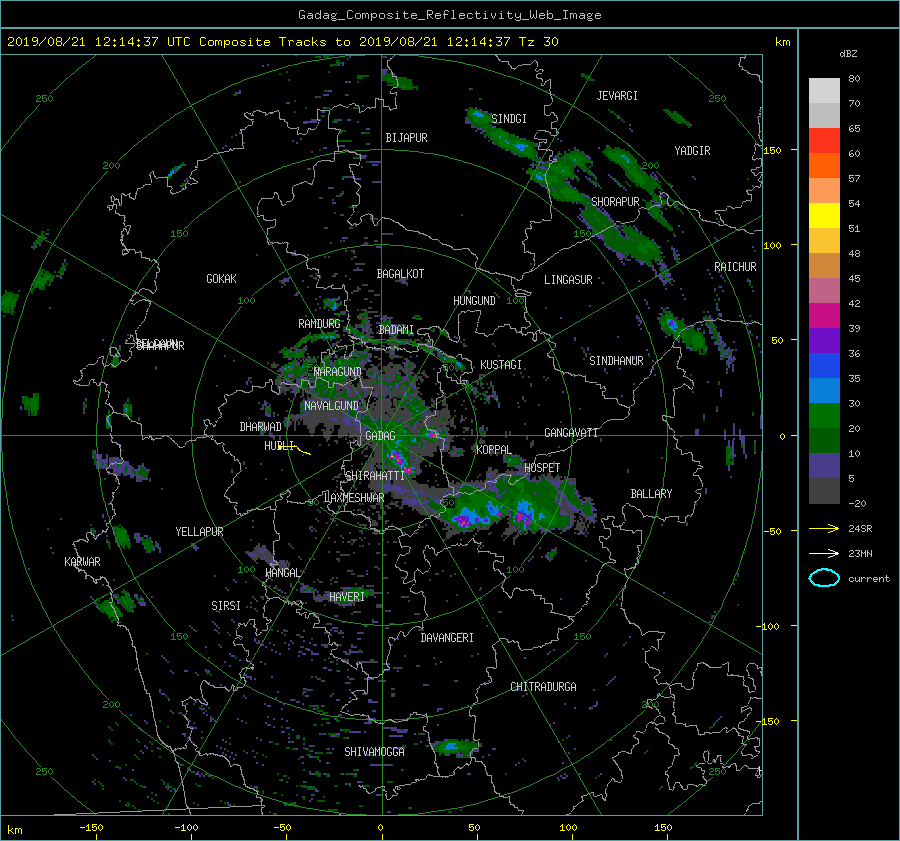Click the SINDHANUR city label
The image size is (900, 841).
click(x=616, y=361)
